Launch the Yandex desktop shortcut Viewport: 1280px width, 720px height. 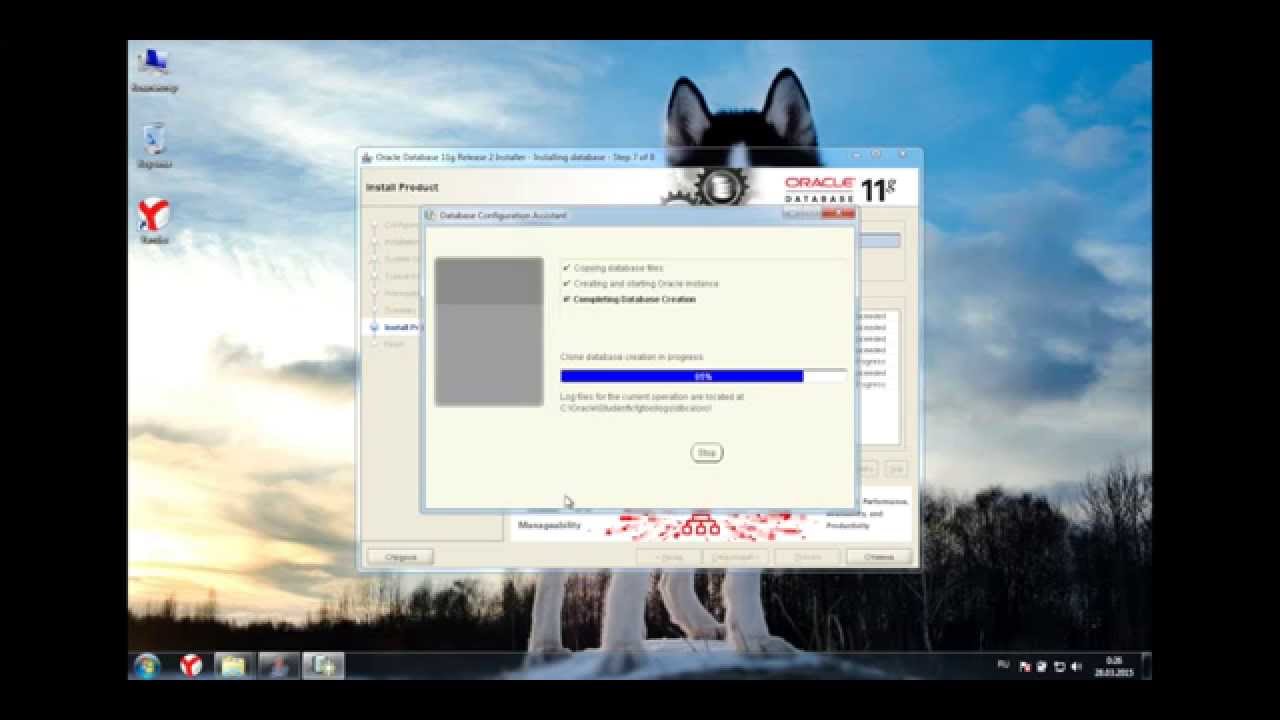pyautogui.click(x=154, y=221)
